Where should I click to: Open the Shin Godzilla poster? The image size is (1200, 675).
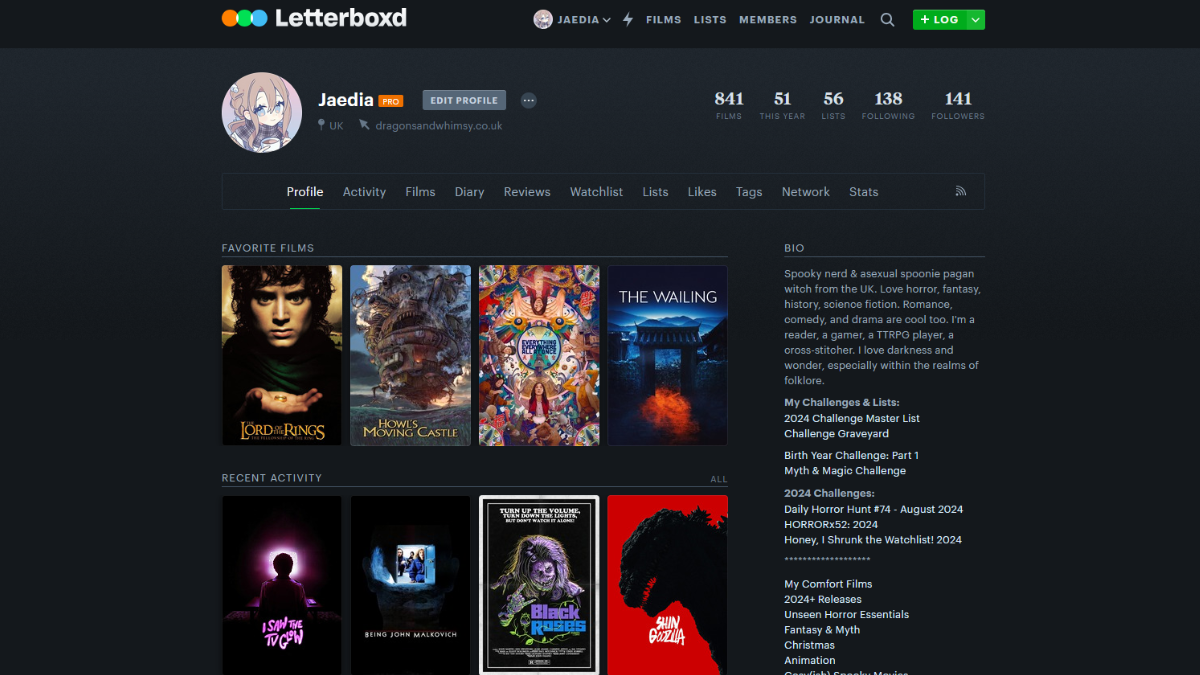668,585
